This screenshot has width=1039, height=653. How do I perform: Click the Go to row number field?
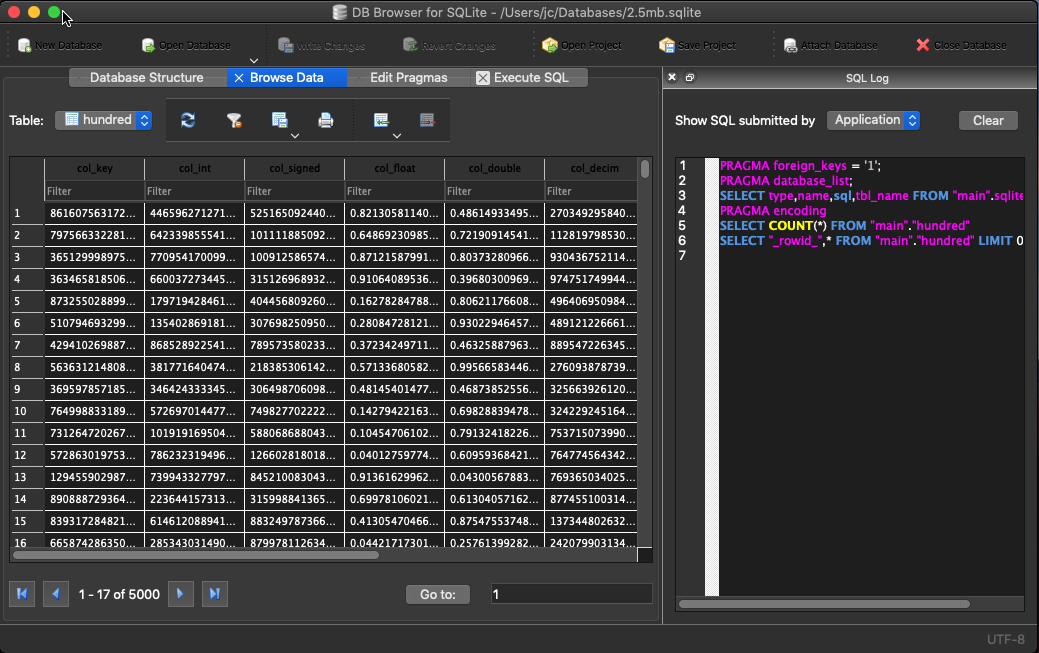point(571,594)
